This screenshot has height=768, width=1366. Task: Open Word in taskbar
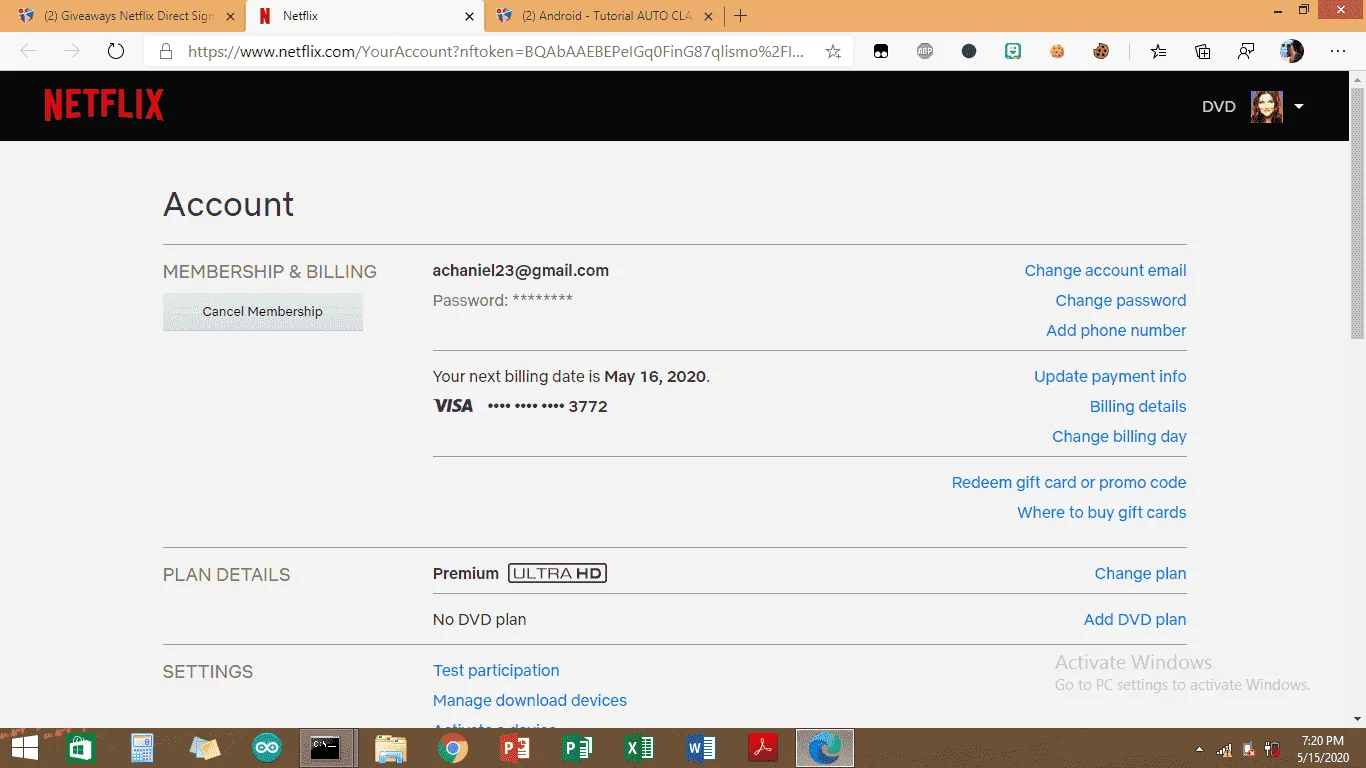pos(700,747)
